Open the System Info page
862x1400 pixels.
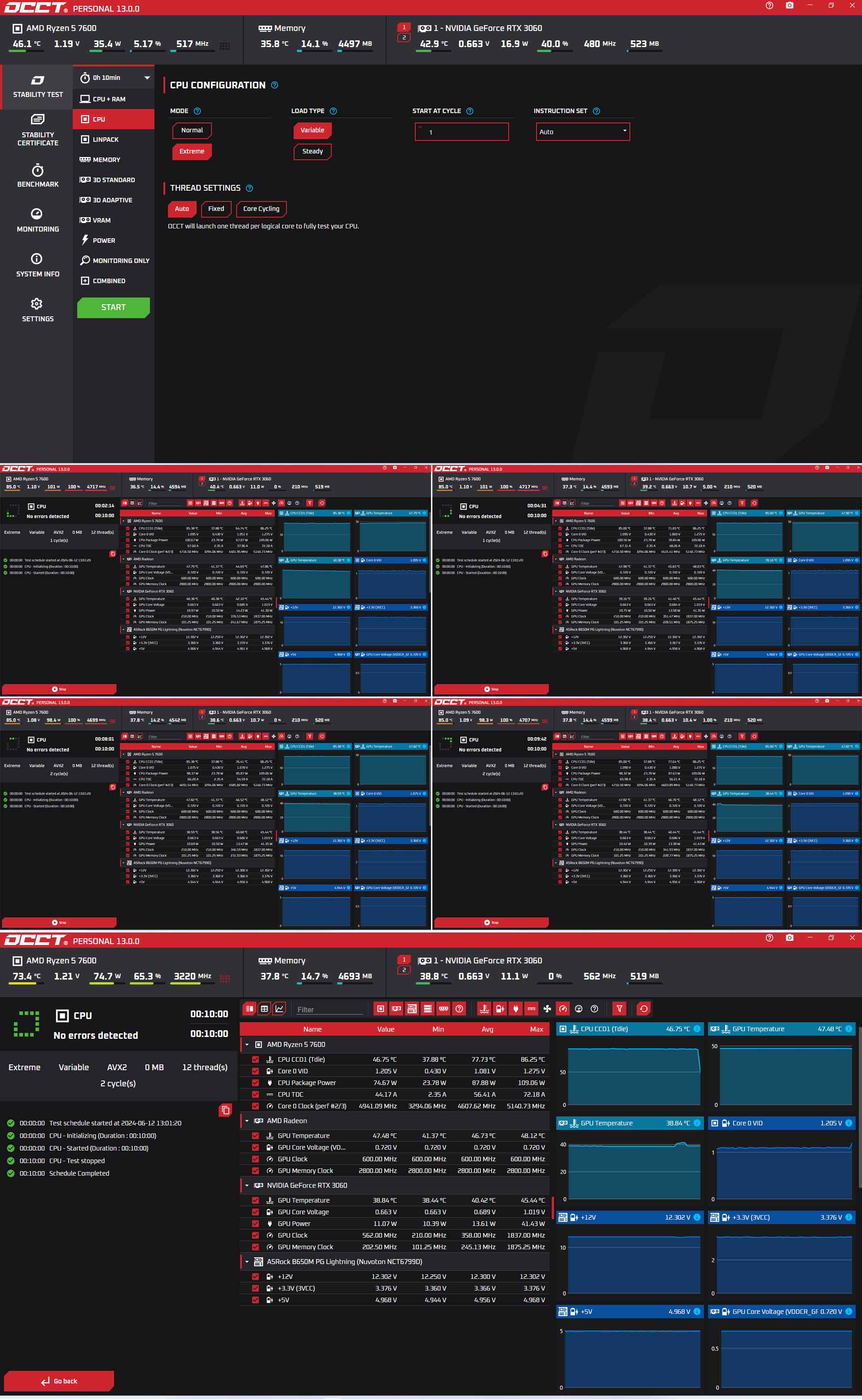pyautogui.click(x=38, y=266)
